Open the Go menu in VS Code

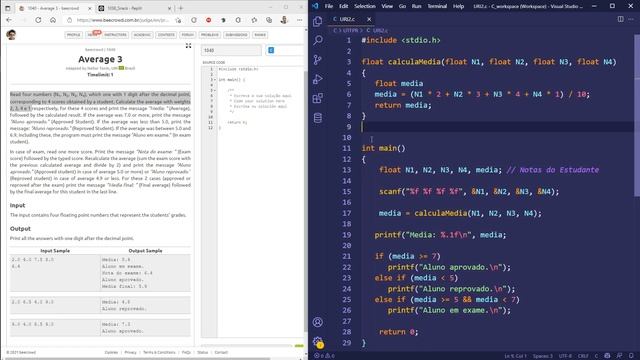point(402,6)
